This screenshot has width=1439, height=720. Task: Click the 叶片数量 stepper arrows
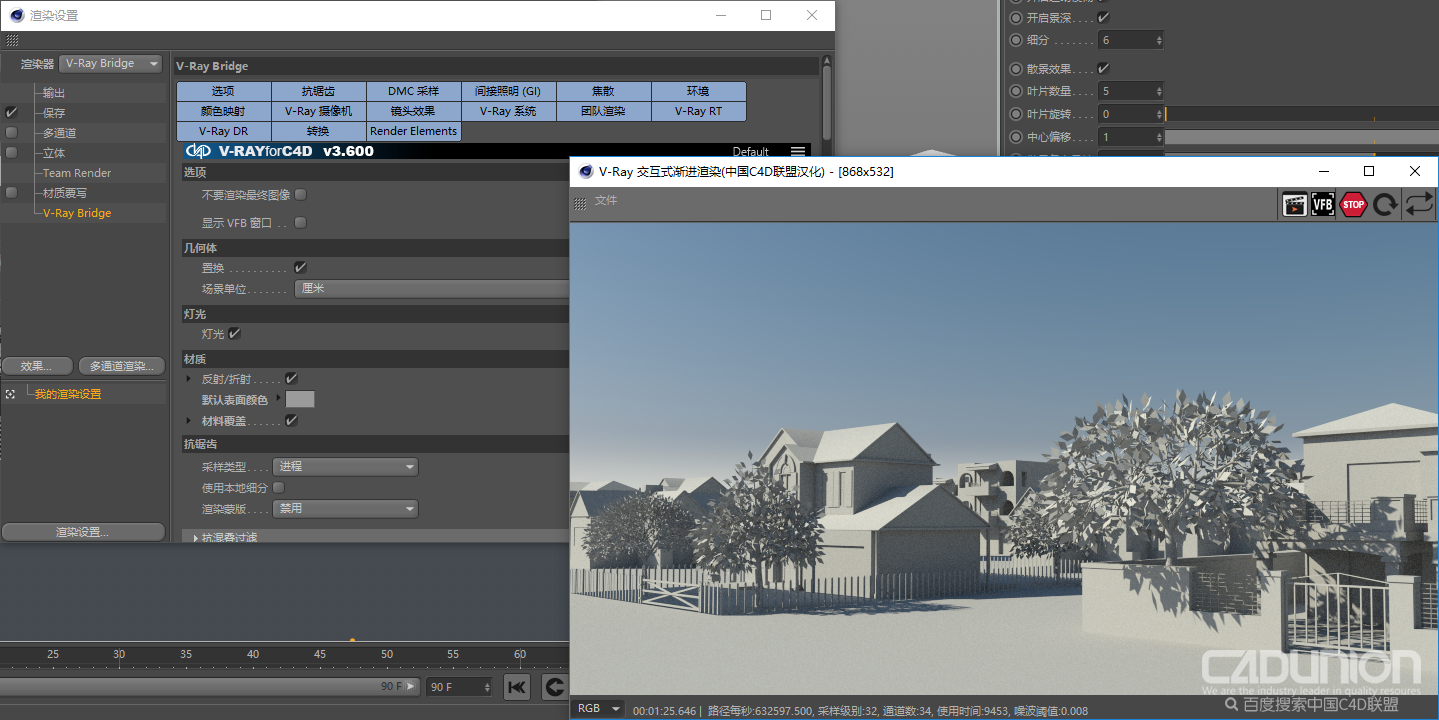(1159, 91)
